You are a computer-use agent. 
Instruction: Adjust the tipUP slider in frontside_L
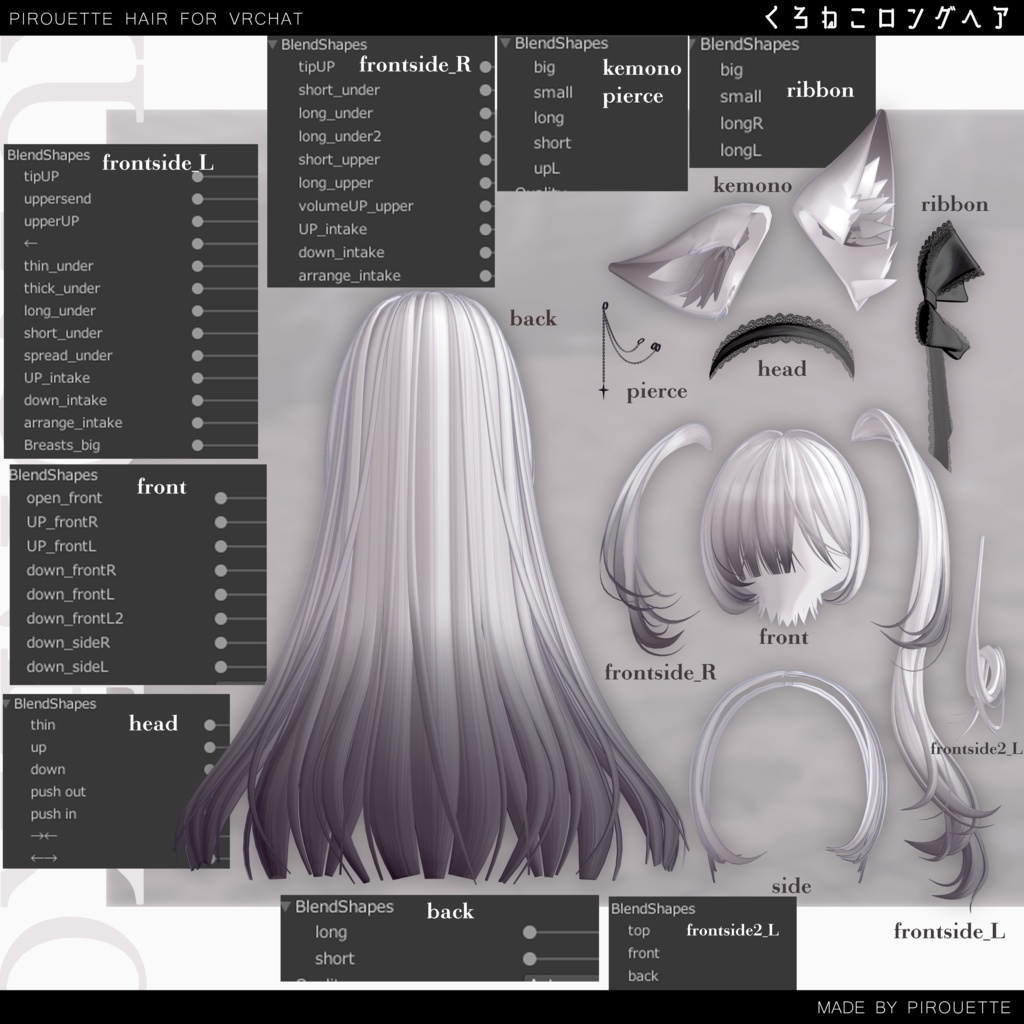[198, 176]
